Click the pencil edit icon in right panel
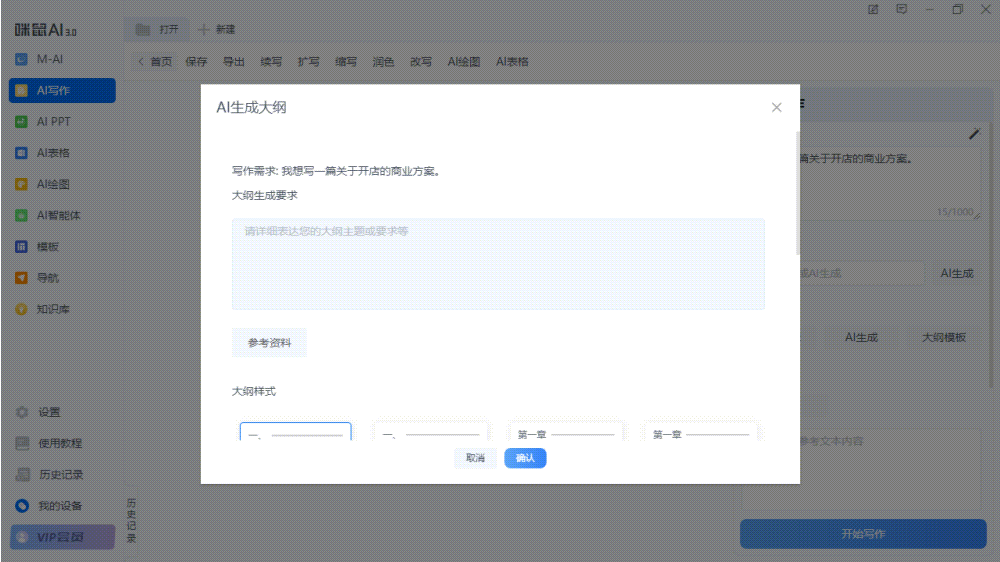Screen dimensions: 1000x562 click(974, 134)
